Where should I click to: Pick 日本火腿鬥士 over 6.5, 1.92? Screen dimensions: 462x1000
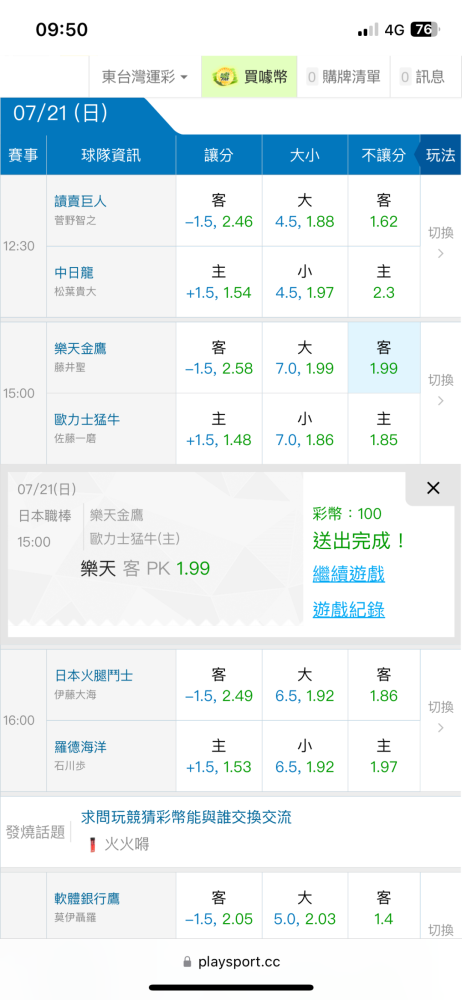click(x=304, y=685)
